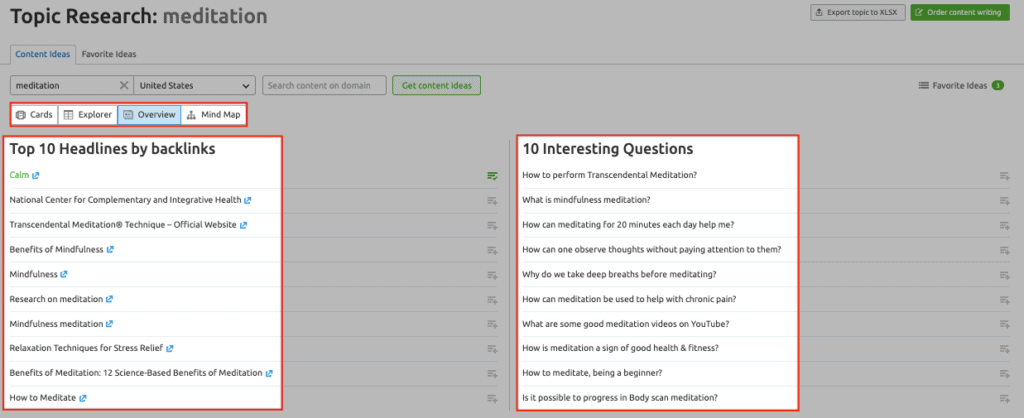Click the Order content writing button
Viewport: 1024px width, 418px height.
pyautogui.click(x=962, y=13)
